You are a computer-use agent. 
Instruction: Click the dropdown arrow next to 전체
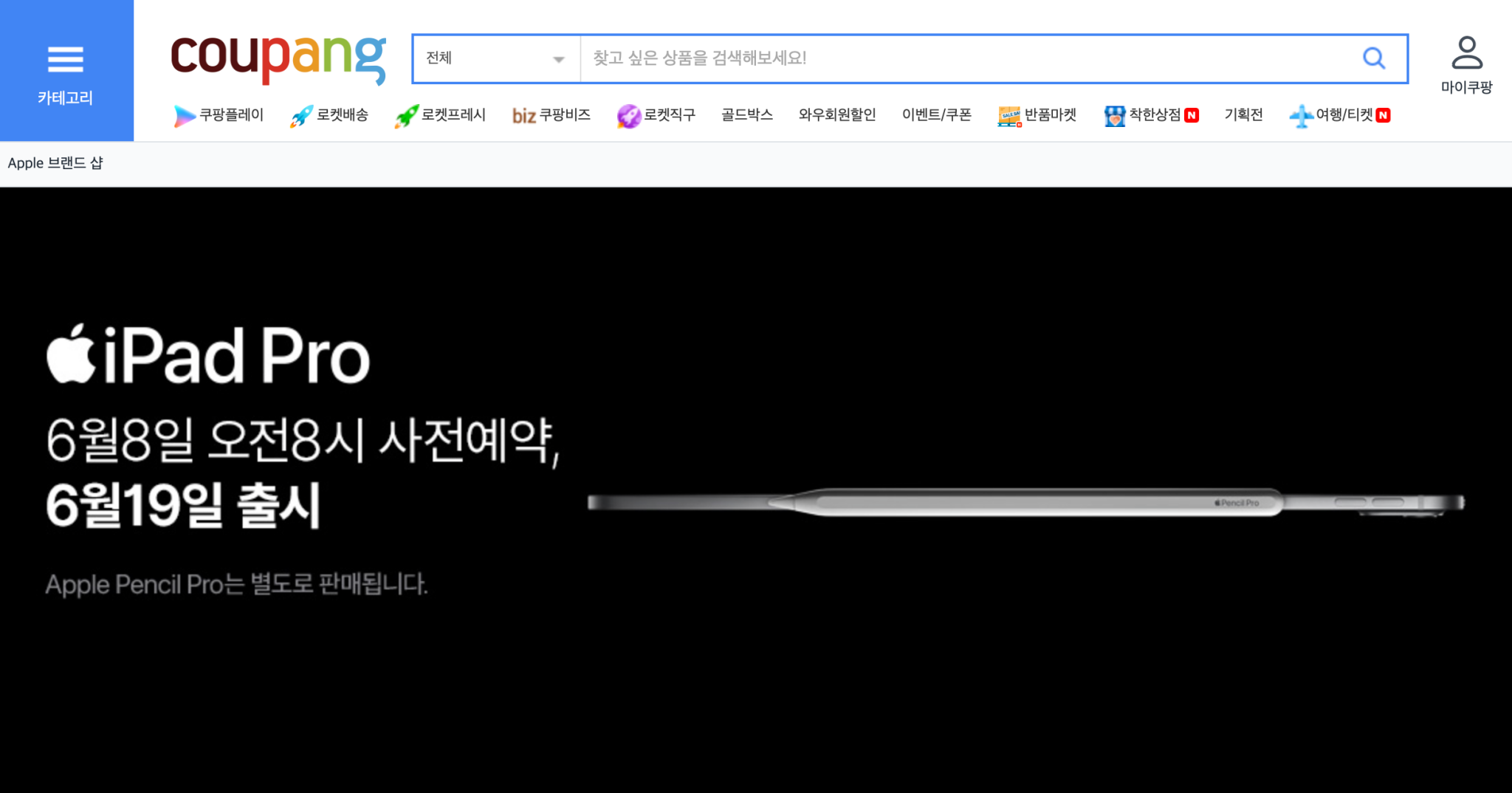pyautogui.click(x=559, y=59)
